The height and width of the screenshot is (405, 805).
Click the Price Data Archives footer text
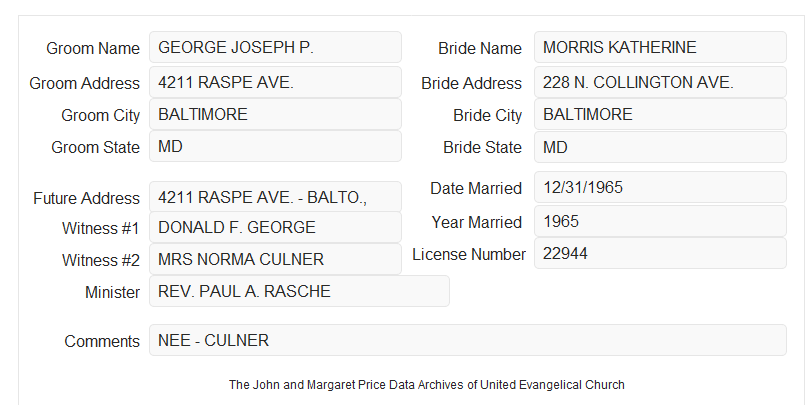pos(427,385)
